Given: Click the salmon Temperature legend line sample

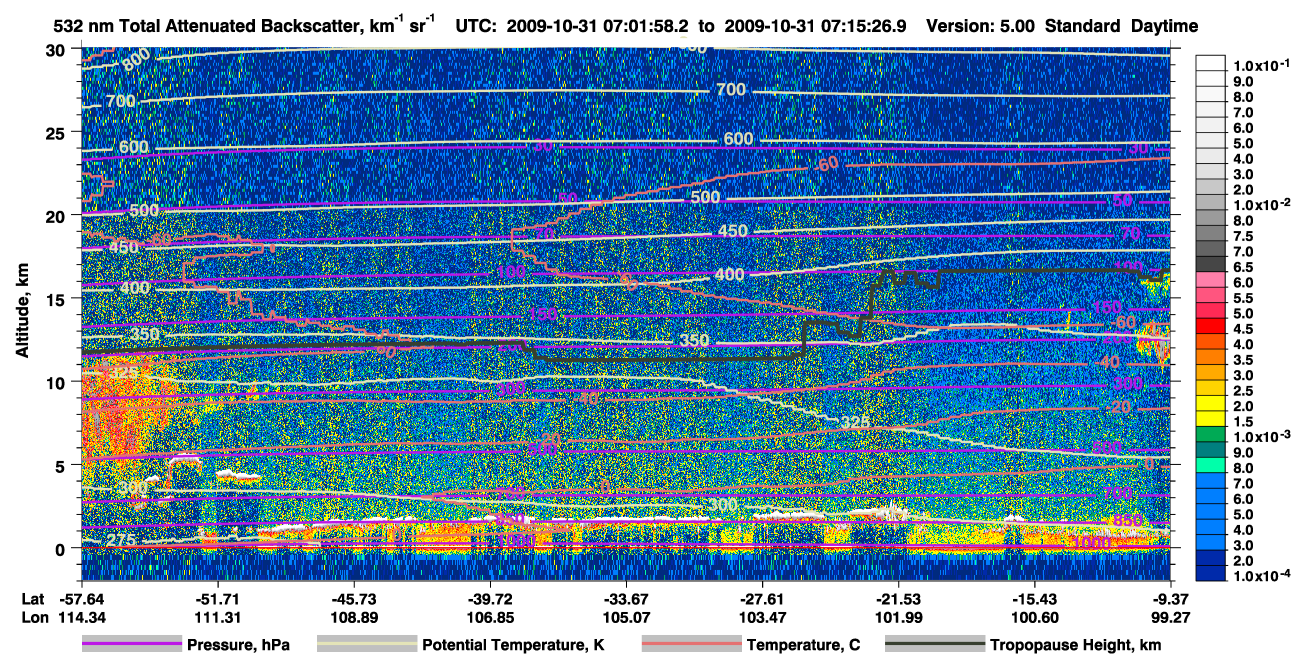Looking at the screenshot, I should pos(690,645).
